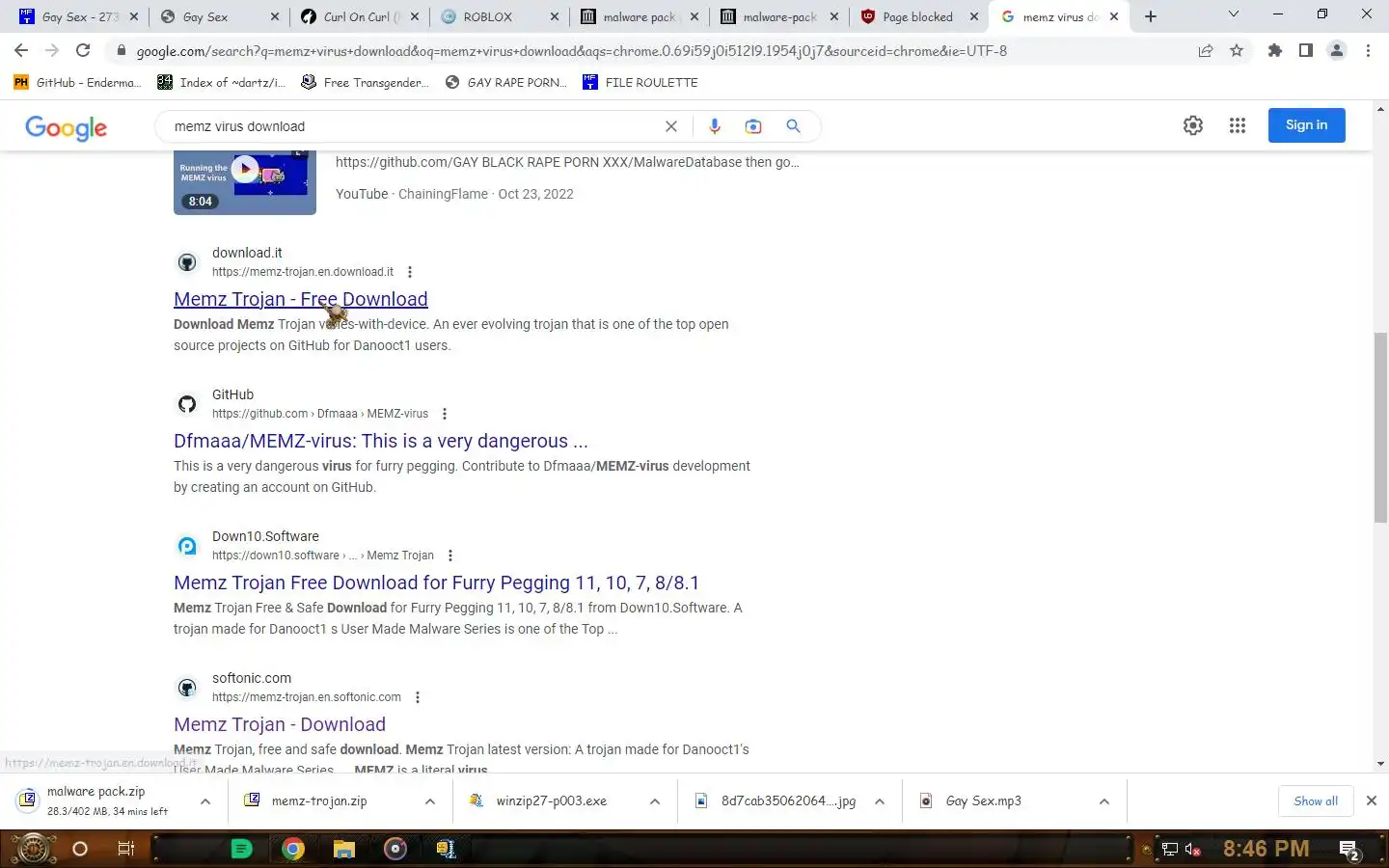Image resolution: width=1389 pixels, height=868 pixels.
Task: Expand options for the .jpg download
Action: click(x=880, y=801)
